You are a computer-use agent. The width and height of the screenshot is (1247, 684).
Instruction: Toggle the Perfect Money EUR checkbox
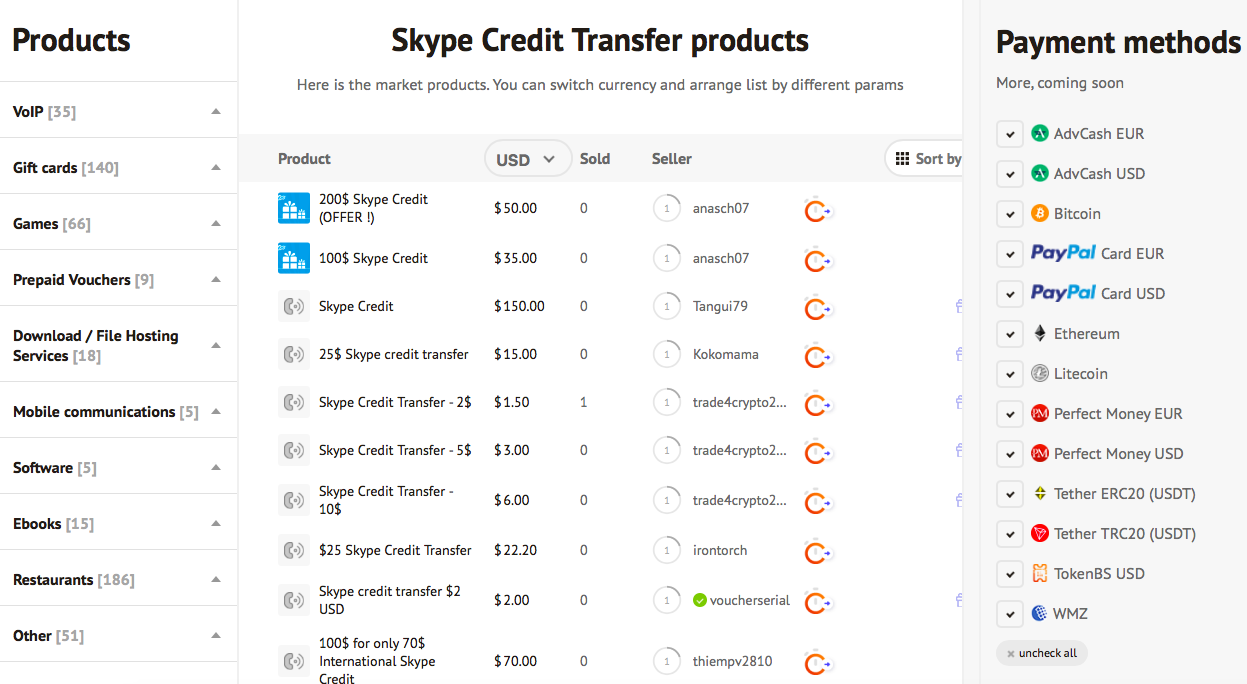[1010, 414]
